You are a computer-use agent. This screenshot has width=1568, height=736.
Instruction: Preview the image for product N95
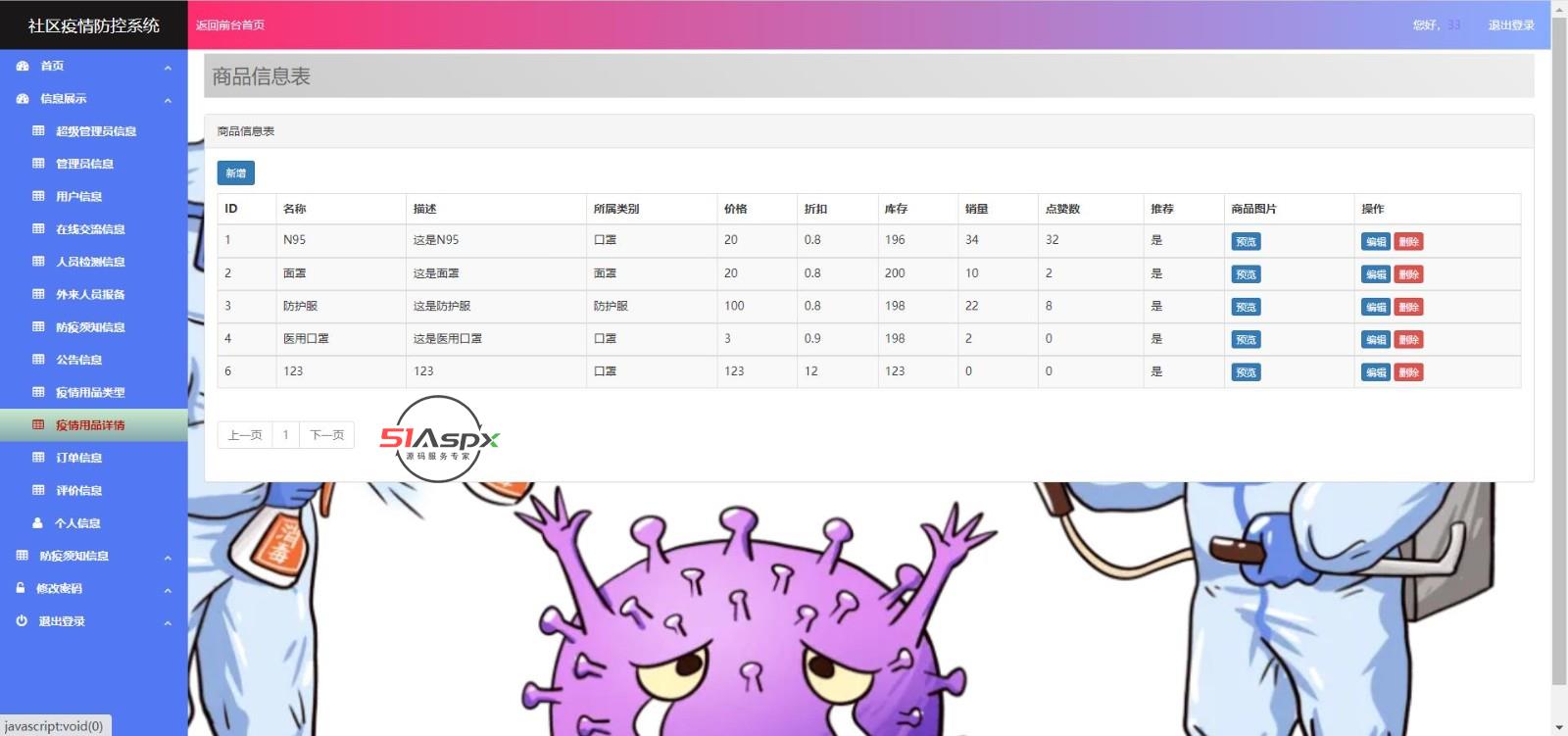[1246, 241]
